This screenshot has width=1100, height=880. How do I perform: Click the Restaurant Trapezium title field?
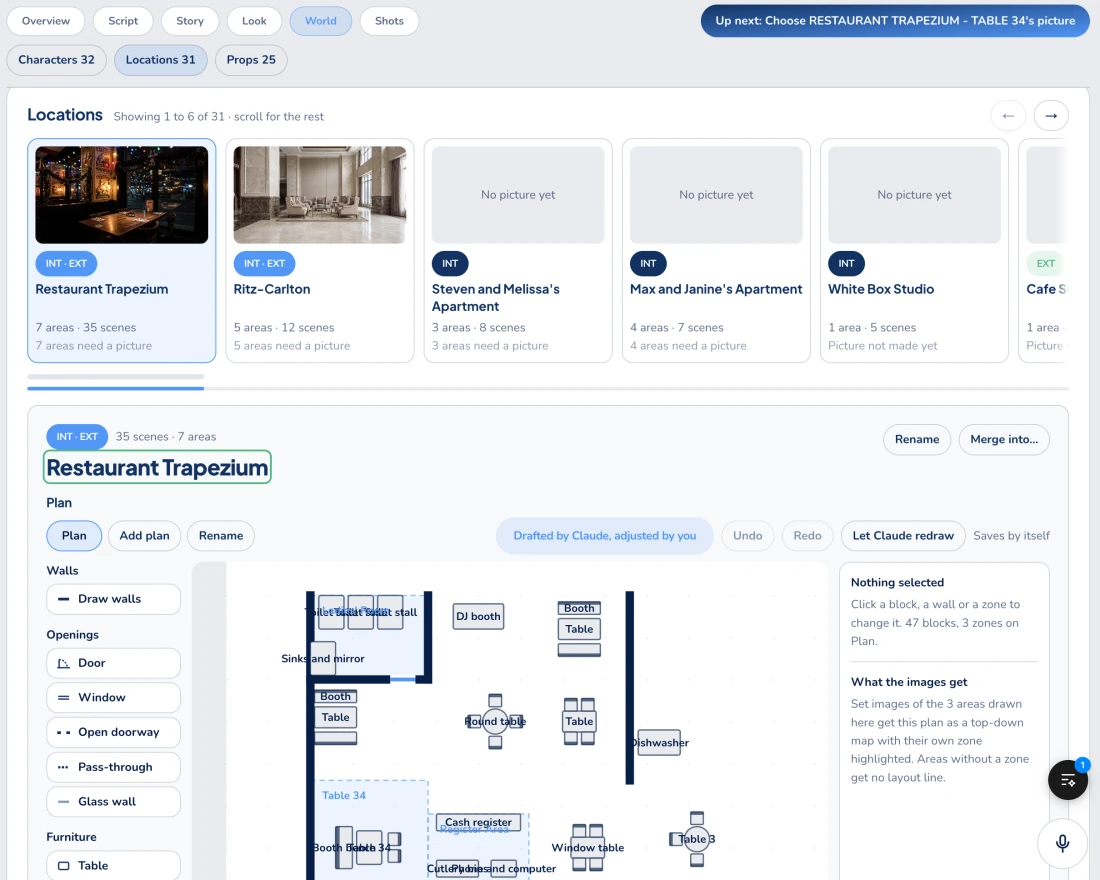click(157, 467)
